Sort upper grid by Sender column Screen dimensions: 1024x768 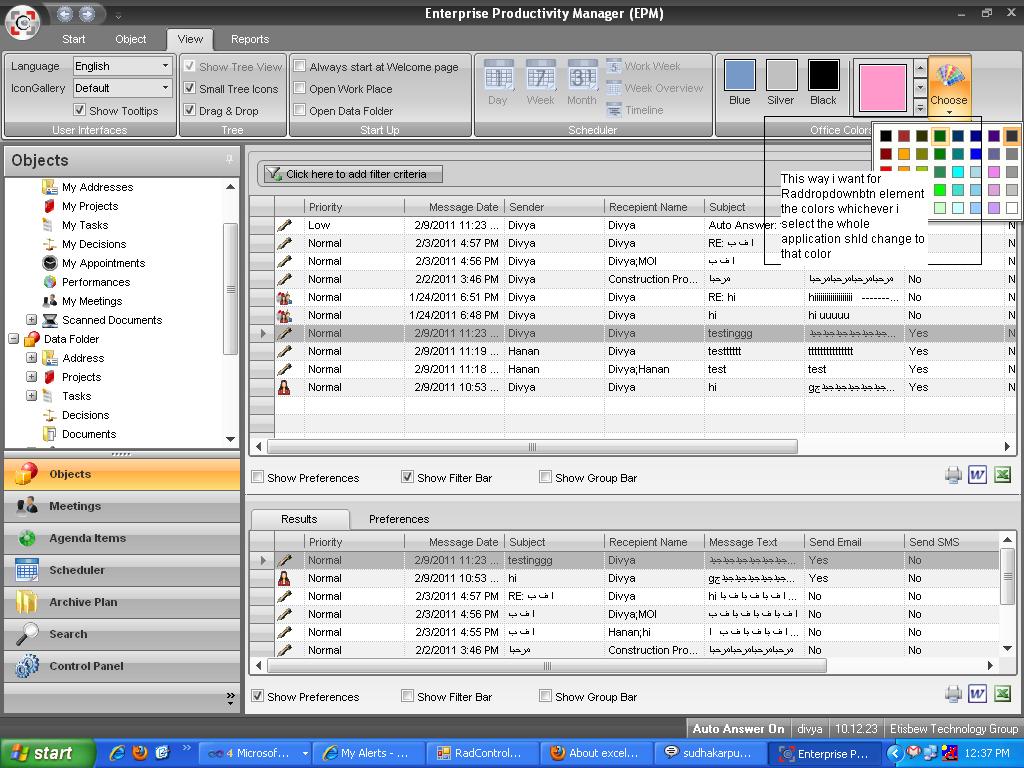554,207
